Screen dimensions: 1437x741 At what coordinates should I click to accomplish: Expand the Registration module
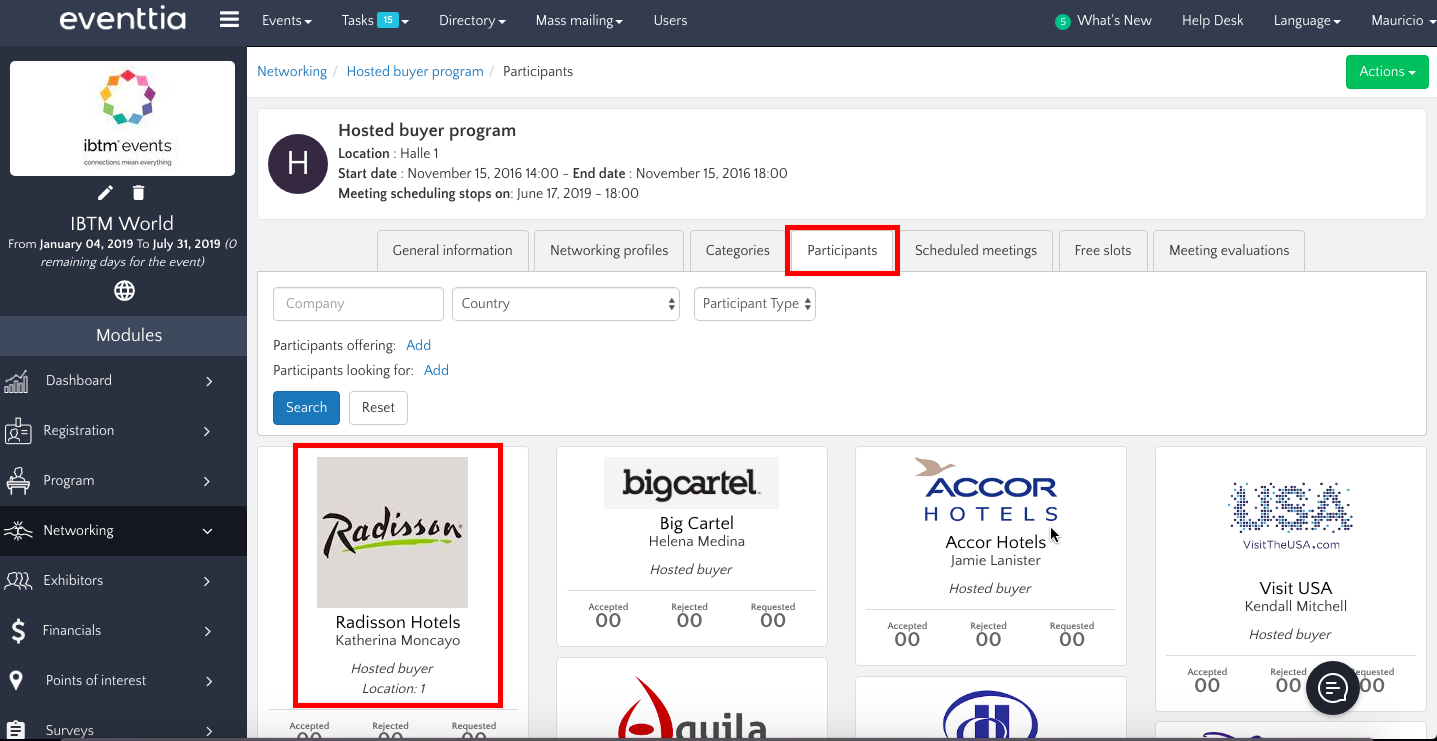tap(207, 431)
